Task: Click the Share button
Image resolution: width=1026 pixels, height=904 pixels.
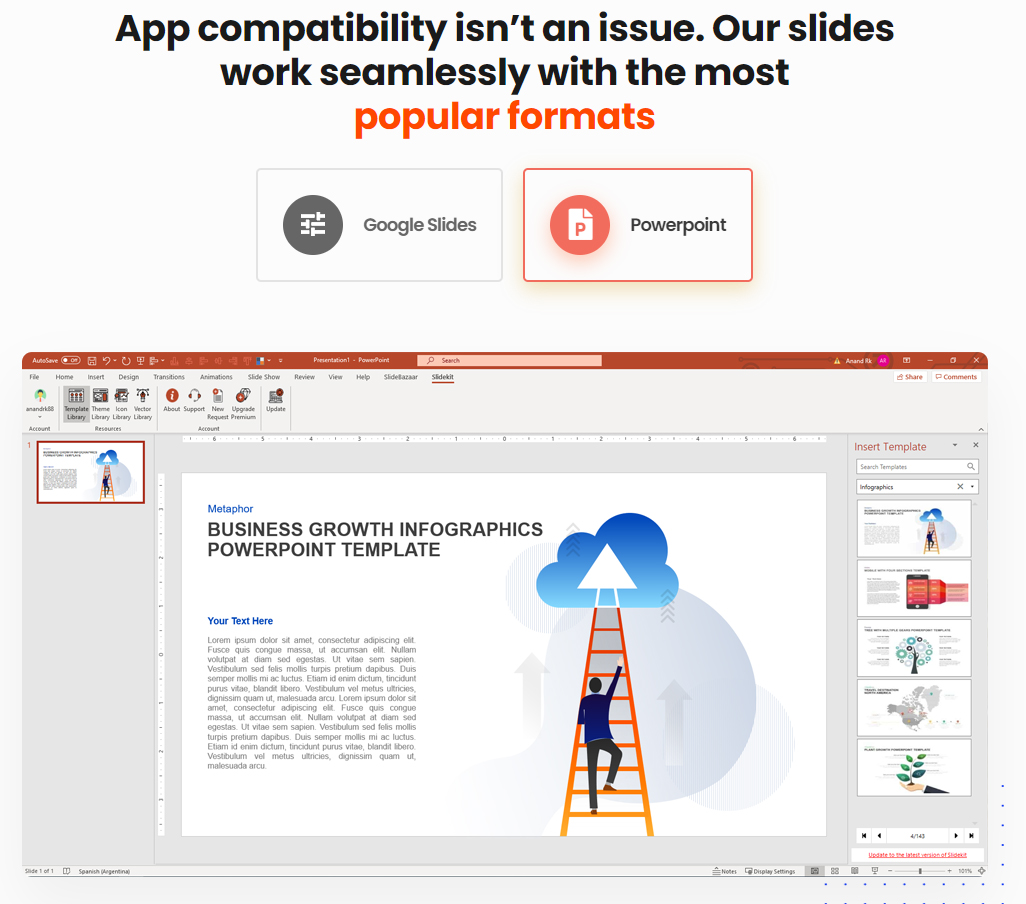Action: 910,377
